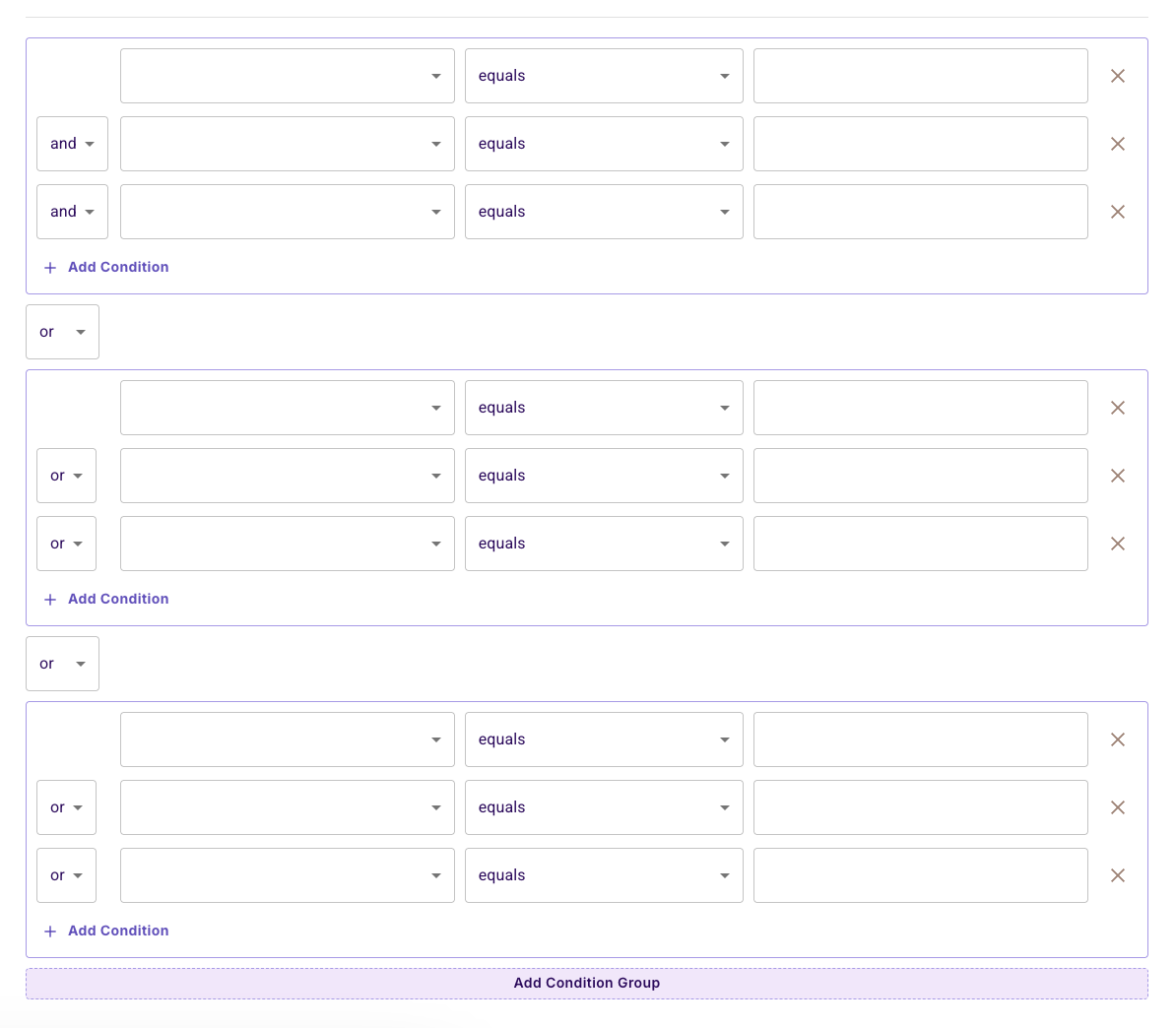The image size is (1176, 1028).
Task: Open the 'and' operator dropdown in the top group
Action: point(72,144)
